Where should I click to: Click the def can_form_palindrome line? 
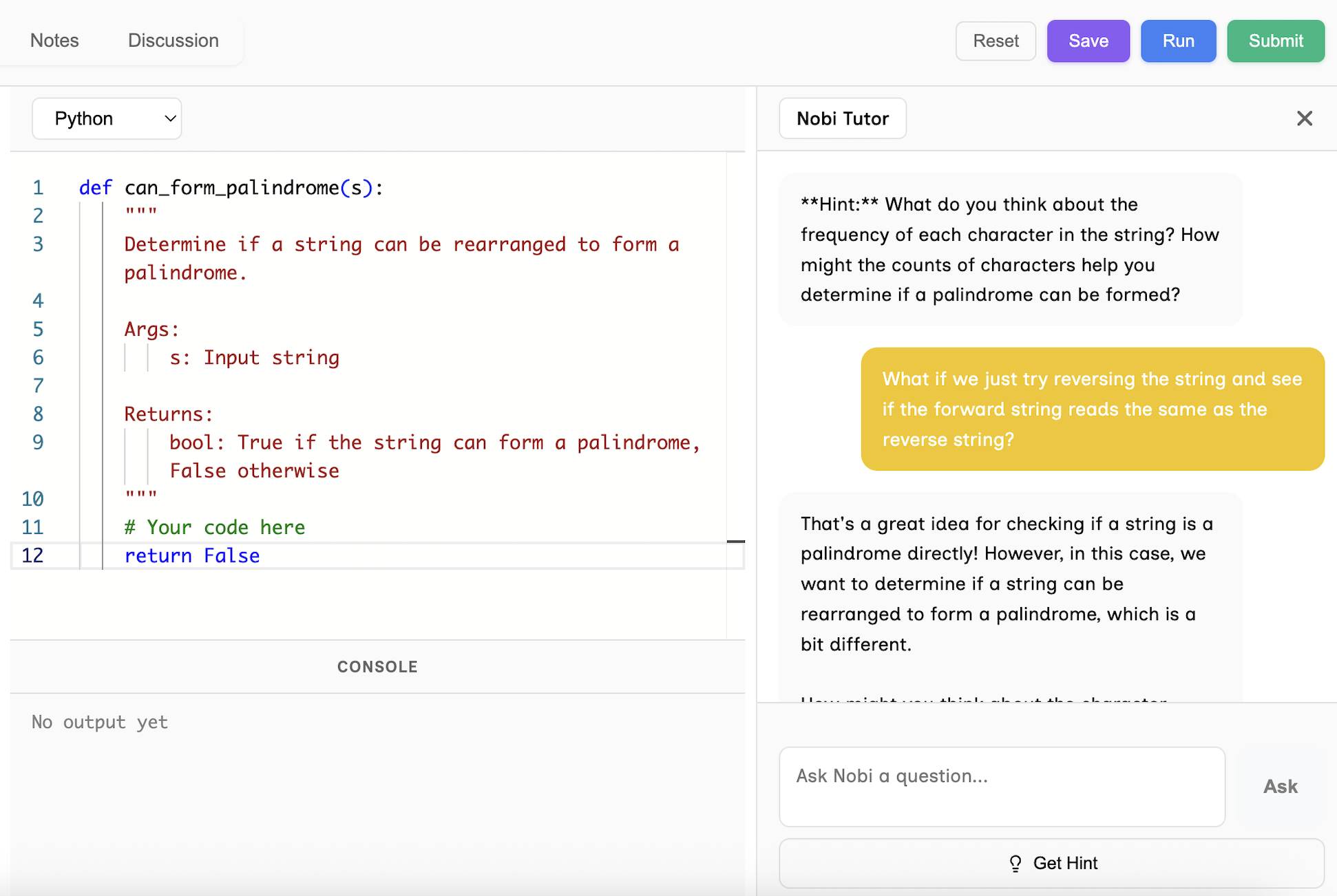pos(231,188)
